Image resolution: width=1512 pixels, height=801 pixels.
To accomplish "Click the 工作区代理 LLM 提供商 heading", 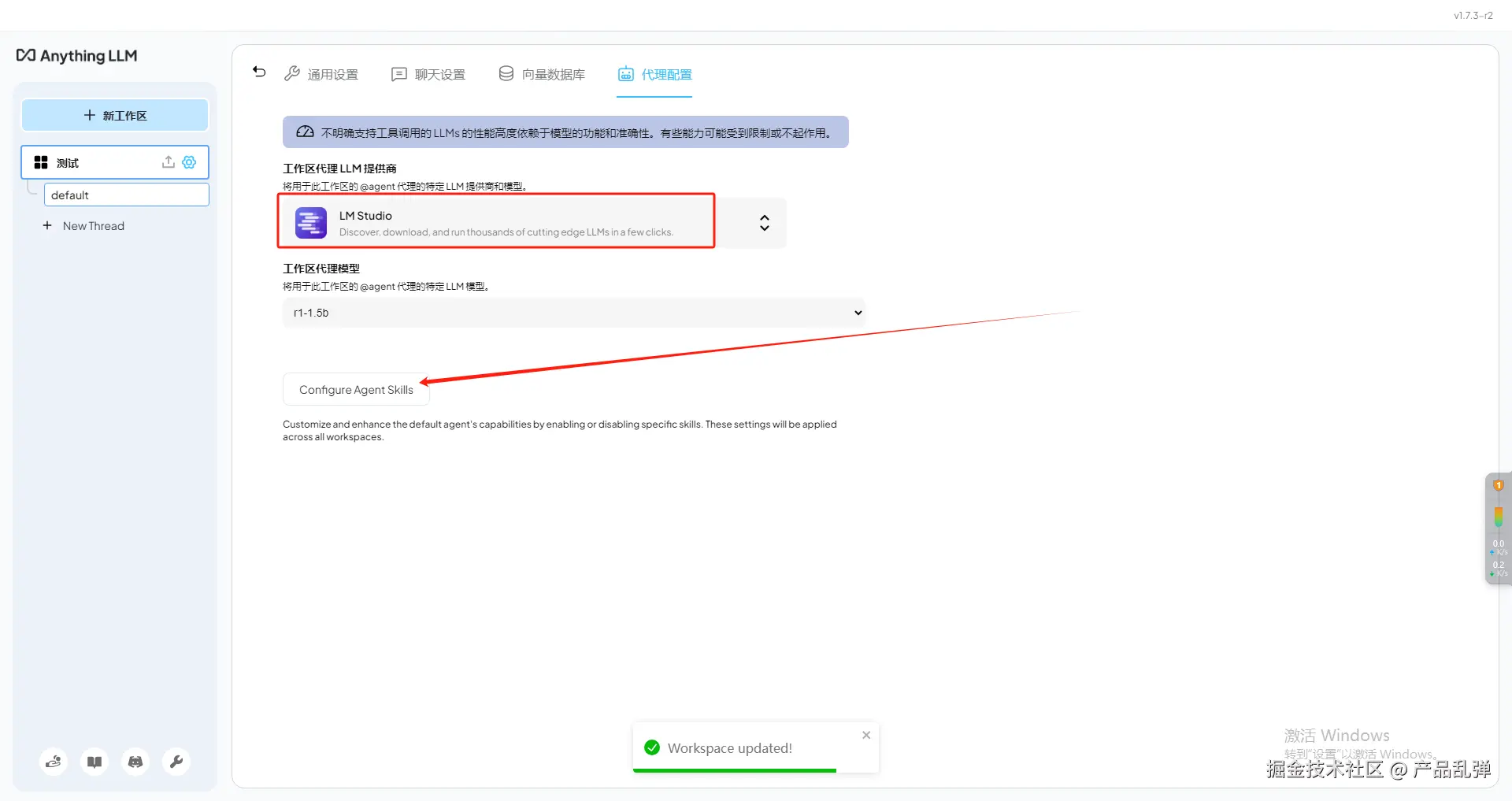I will (339, 169).
